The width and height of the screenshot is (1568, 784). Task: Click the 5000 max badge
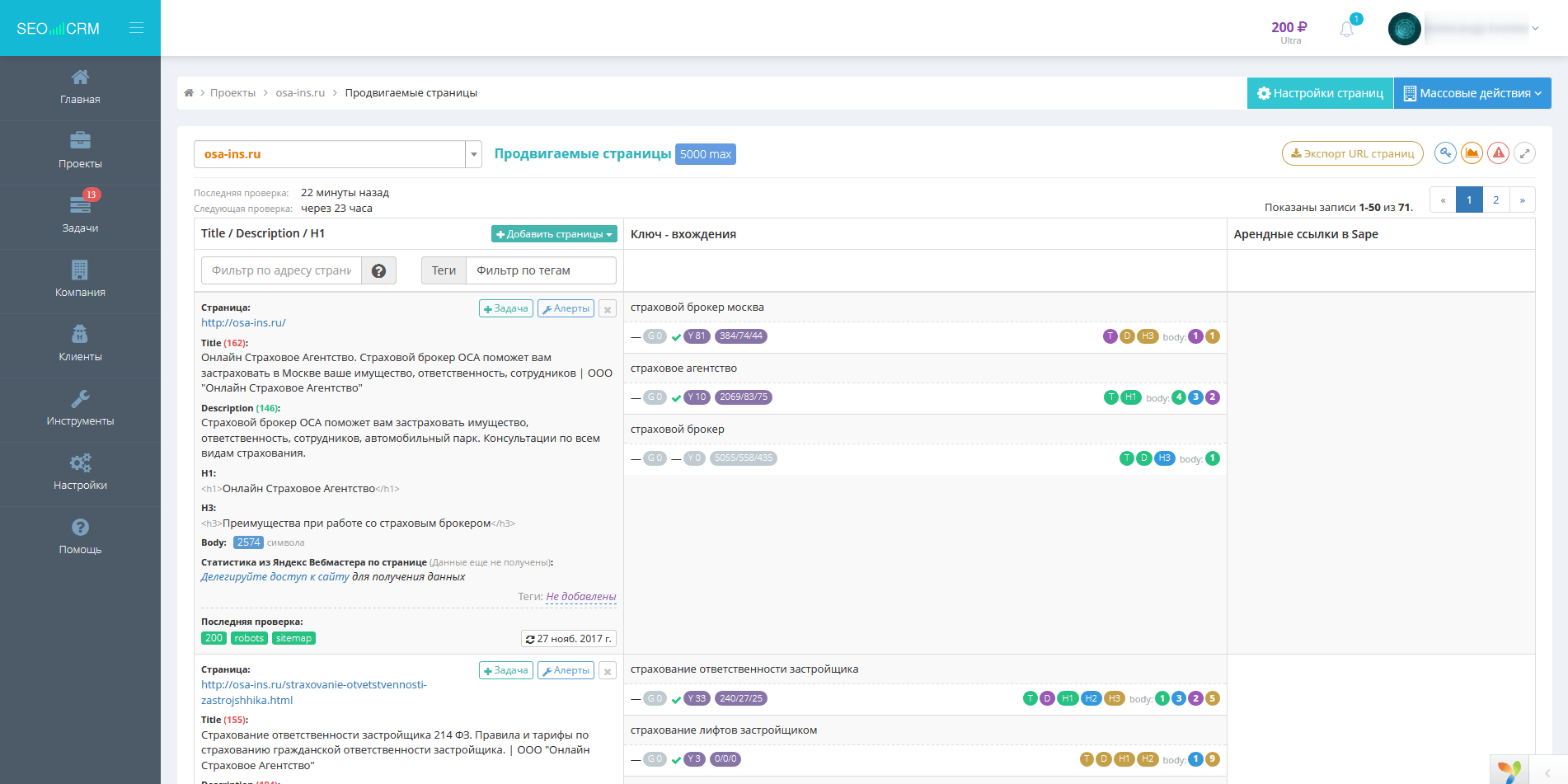coord(706,154)
